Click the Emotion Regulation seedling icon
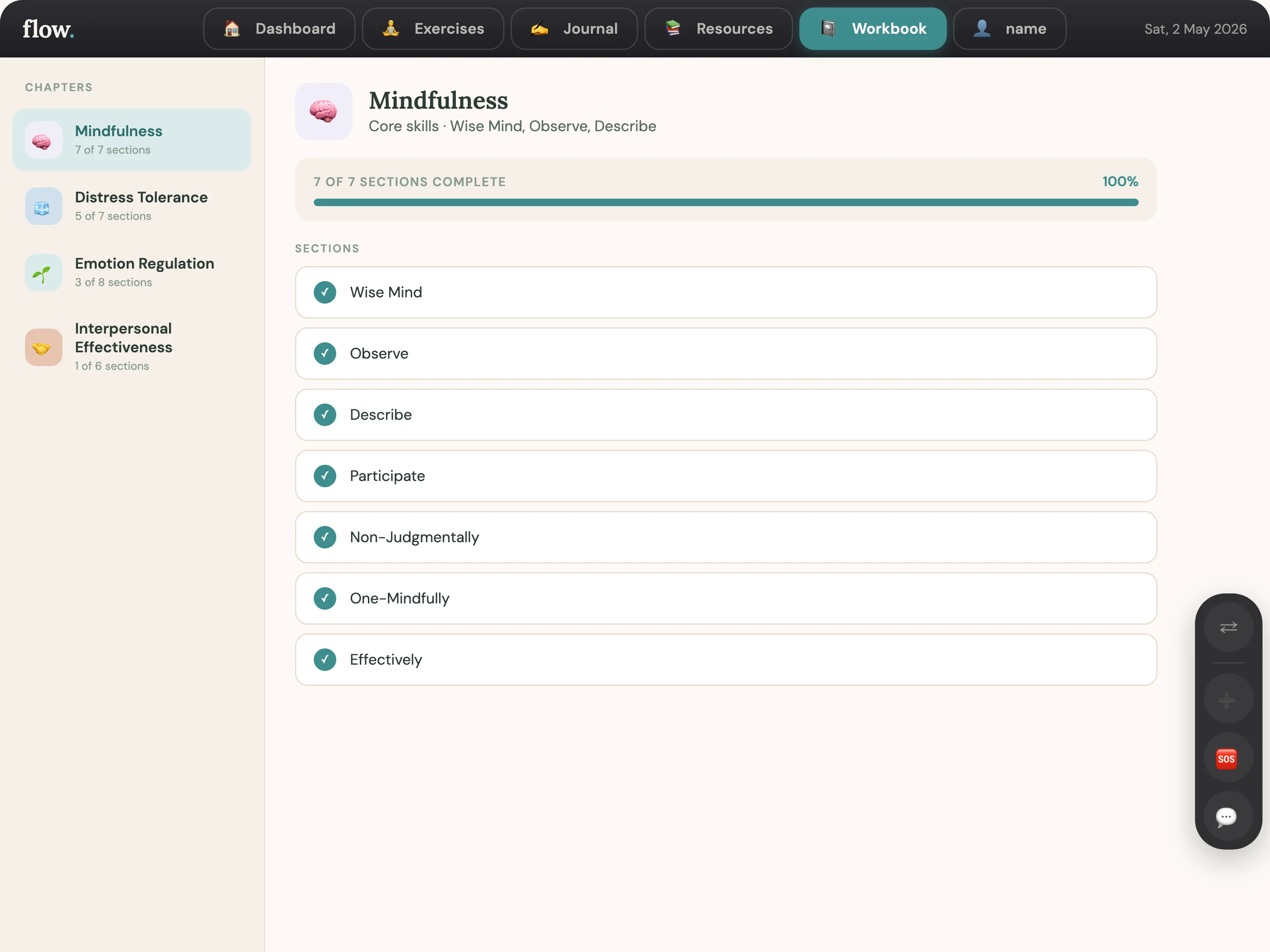 pyautogui.click(x=44, y=273)
